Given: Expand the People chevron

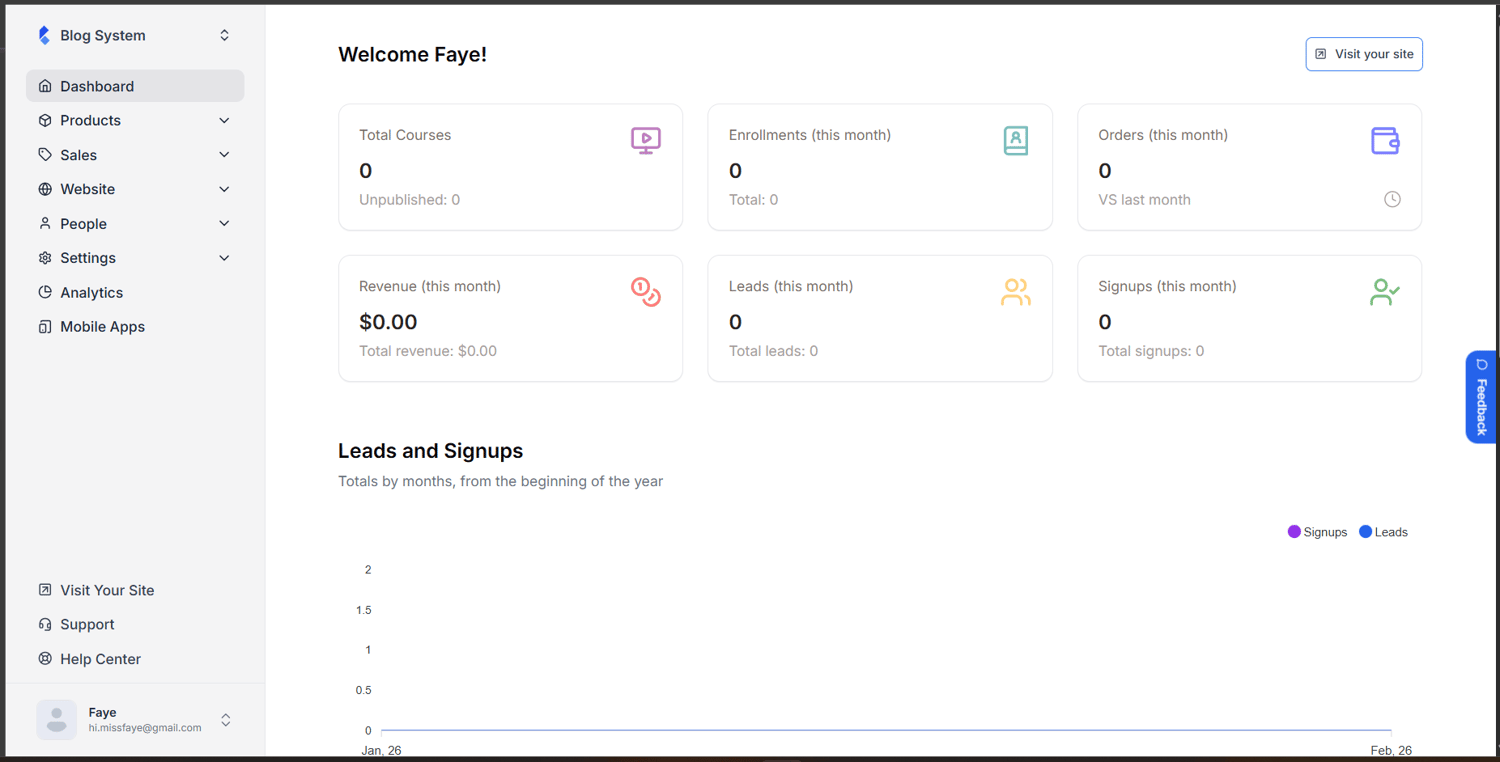Looking at the screenshot, I should (224, 223).
